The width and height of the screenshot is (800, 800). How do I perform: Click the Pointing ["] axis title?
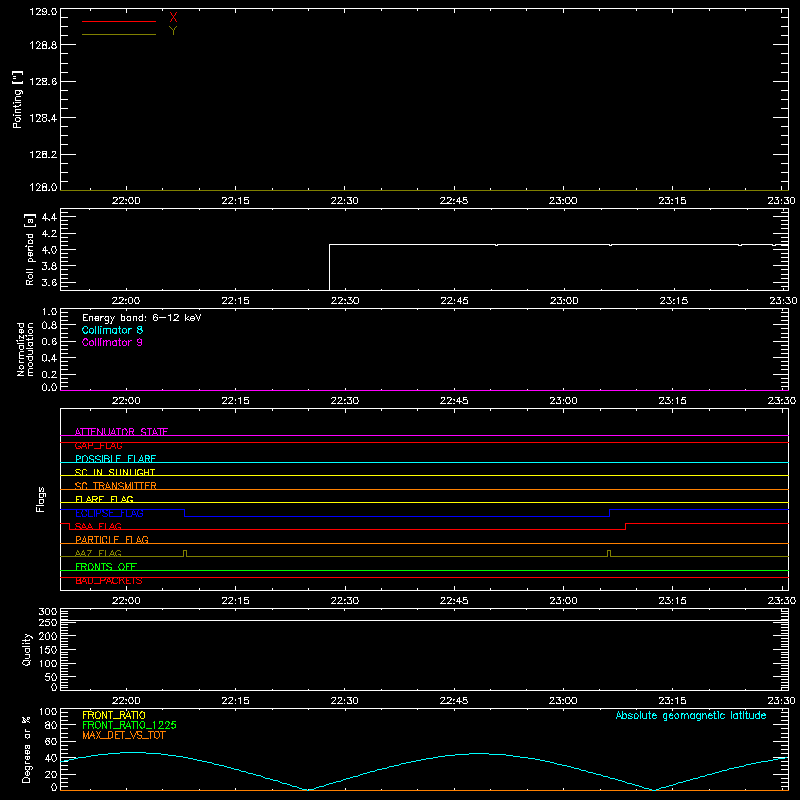tap(18, 99)
